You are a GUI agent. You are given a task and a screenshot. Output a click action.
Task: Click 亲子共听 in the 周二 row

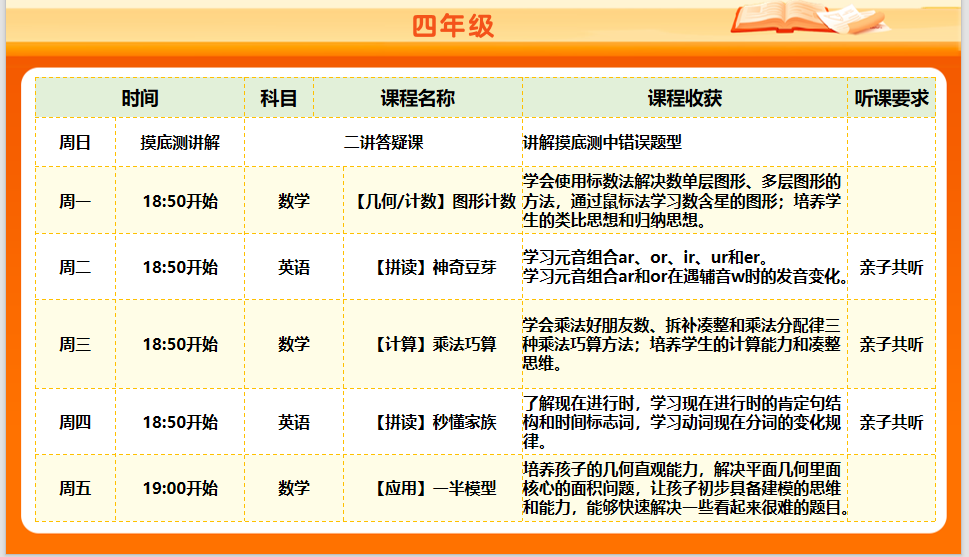(x=891, y=268)
